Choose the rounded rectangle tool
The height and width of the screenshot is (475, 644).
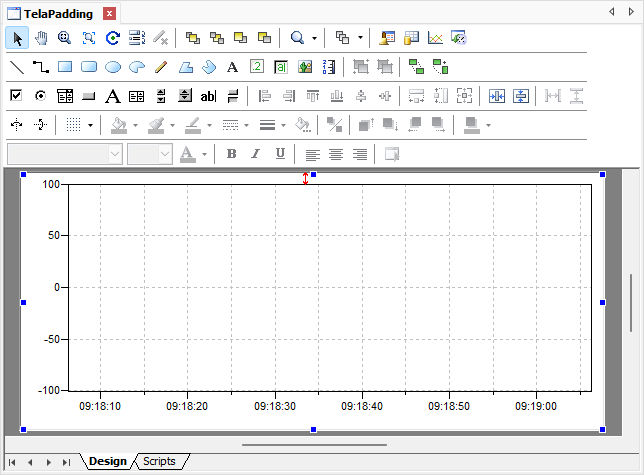(89, 67)
